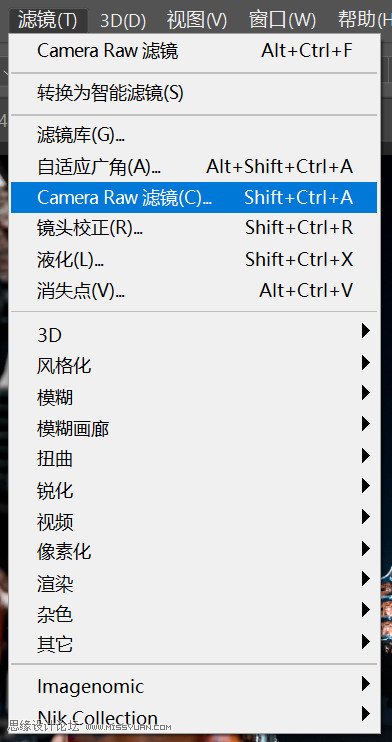
Task: Choose 转换为智能滤镜(S)
Action: pyautogui.click(x=194, y=94)
